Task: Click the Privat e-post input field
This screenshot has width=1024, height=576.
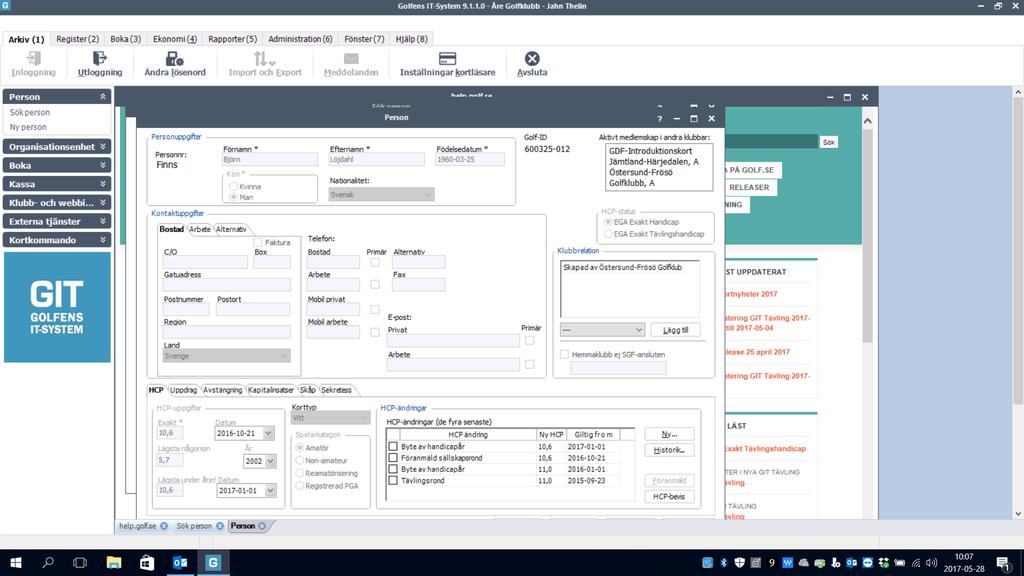Action: point(453,340)
